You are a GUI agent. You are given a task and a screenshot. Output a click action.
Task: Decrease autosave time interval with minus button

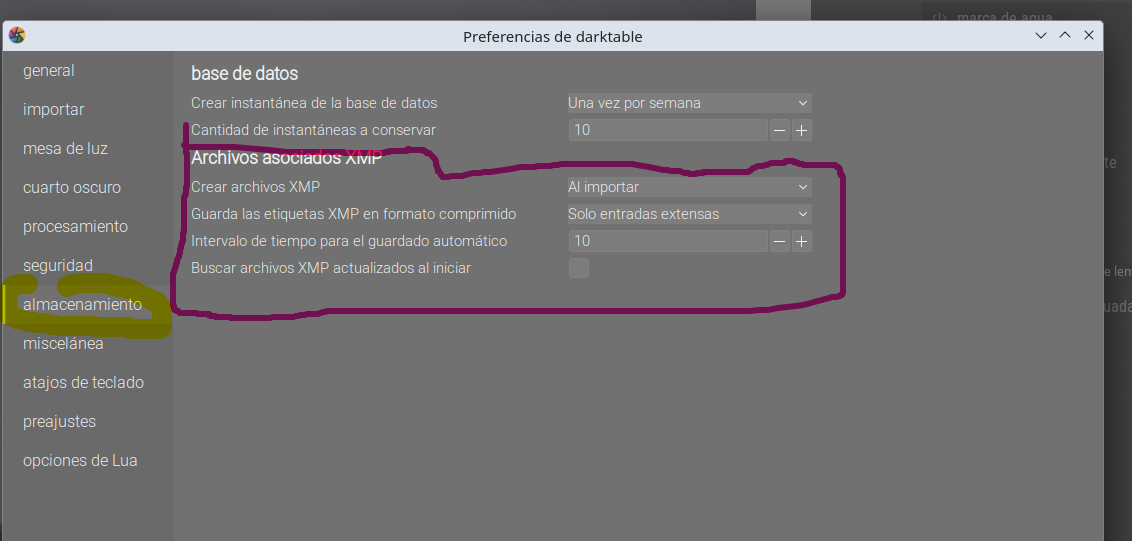[x=779, y=241]
